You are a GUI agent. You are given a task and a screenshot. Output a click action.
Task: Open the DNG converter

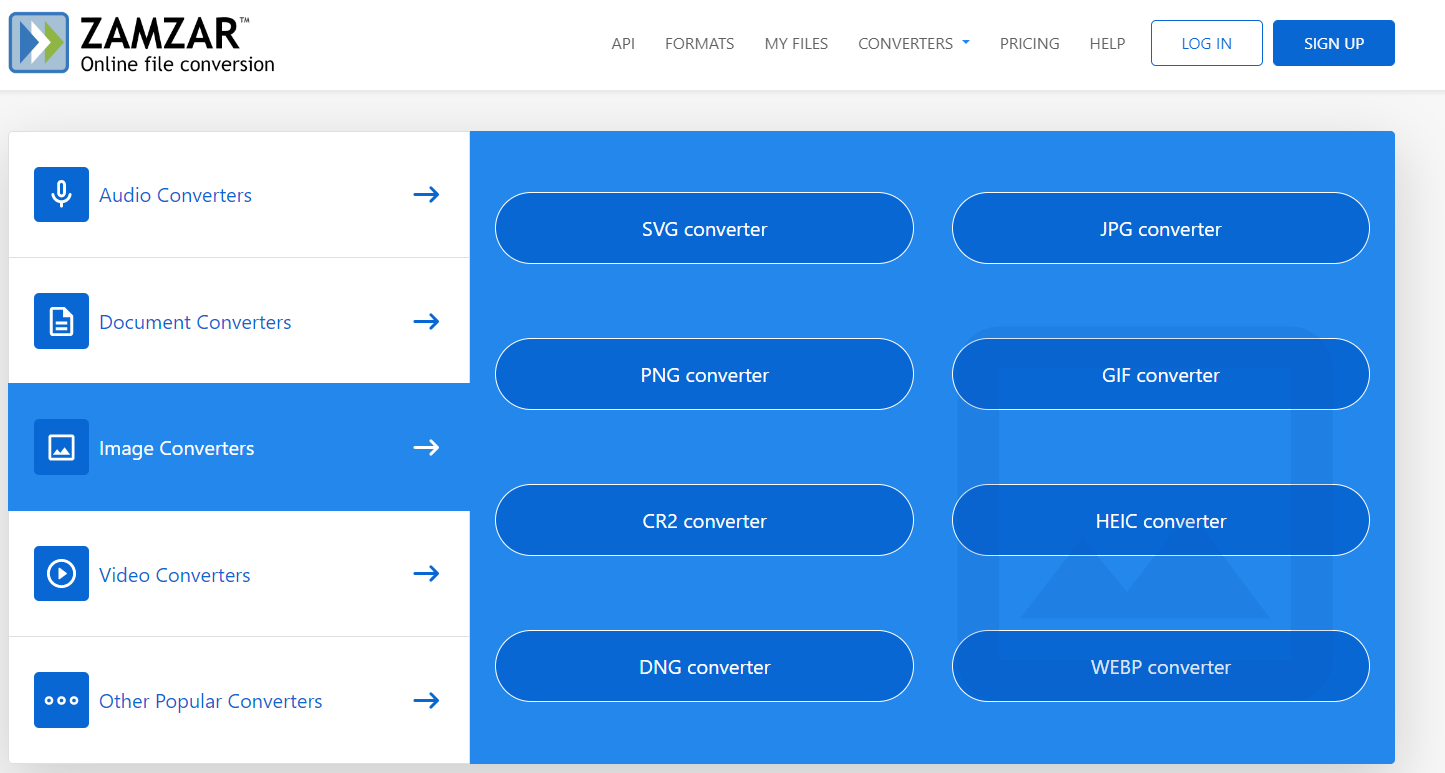pos(704,666)
